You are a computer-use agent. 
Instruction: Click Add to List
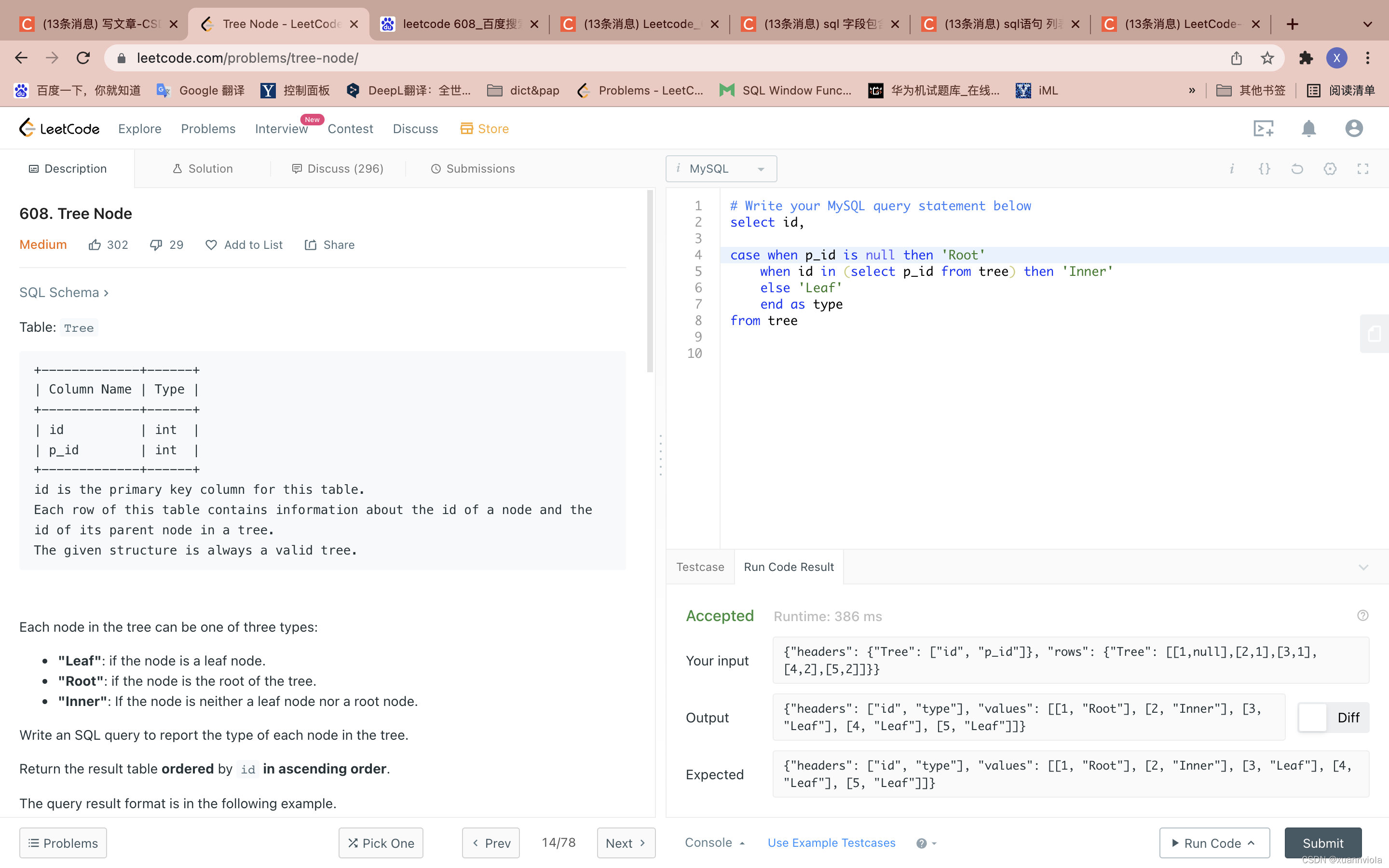(244, 244)
